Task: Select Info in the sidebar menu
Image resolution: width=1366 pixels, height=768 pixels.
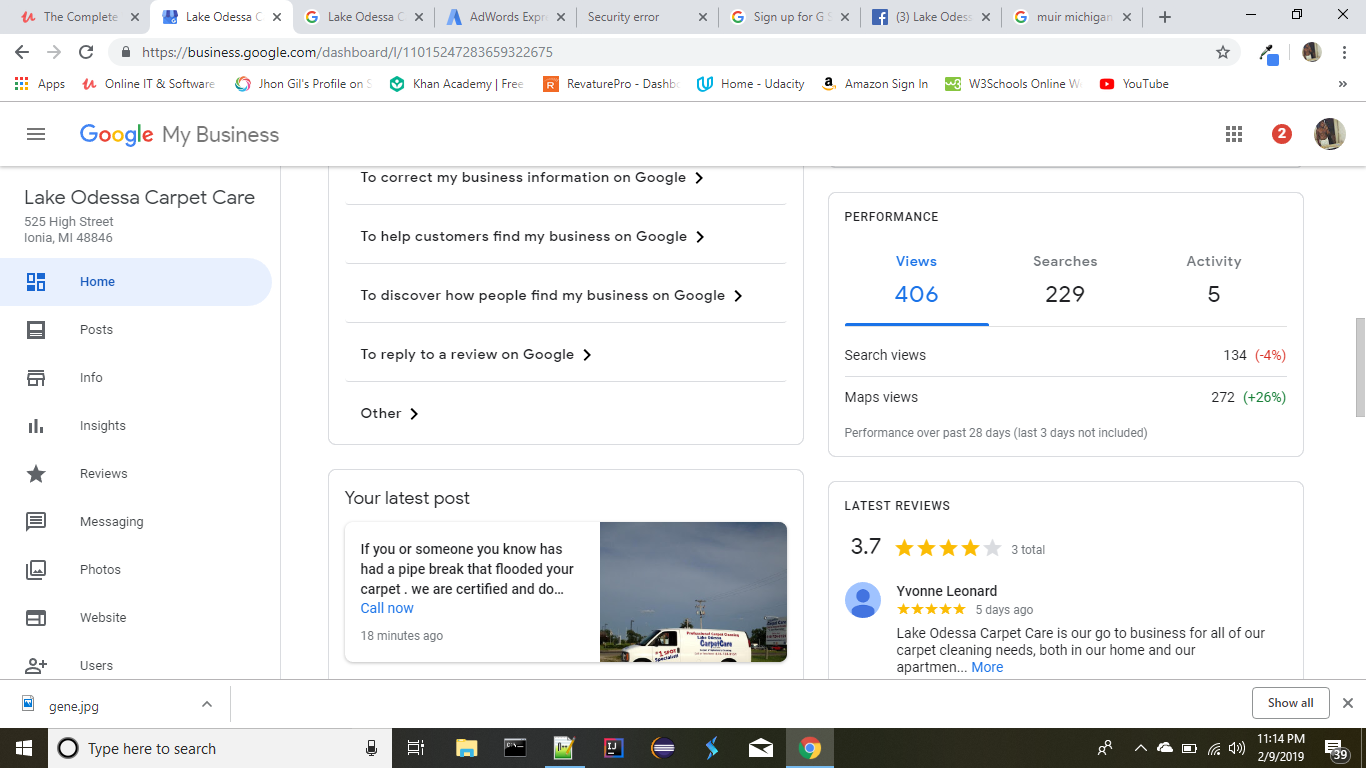Action: (x=91, y=378)
